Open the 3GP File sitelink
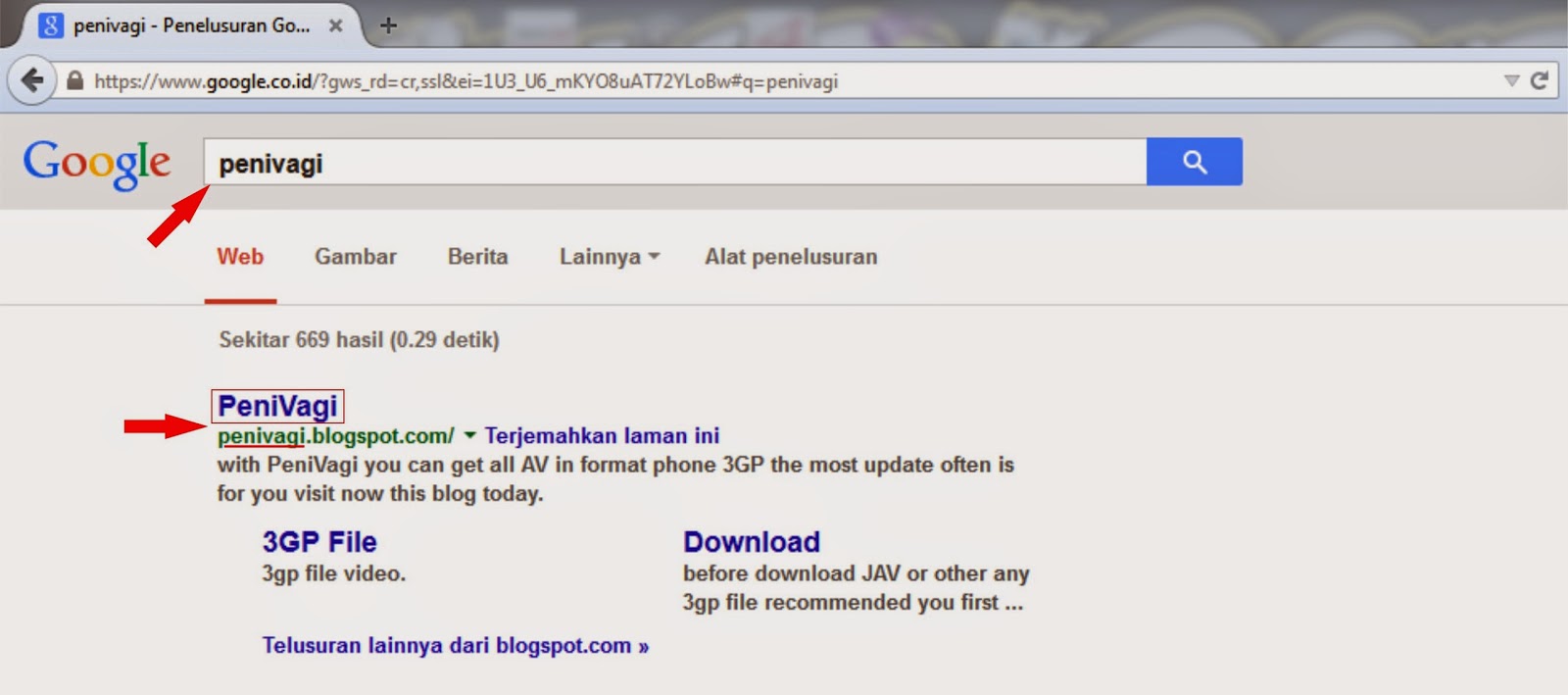This screenshot has height=695, width=1568. coord(319,542)
